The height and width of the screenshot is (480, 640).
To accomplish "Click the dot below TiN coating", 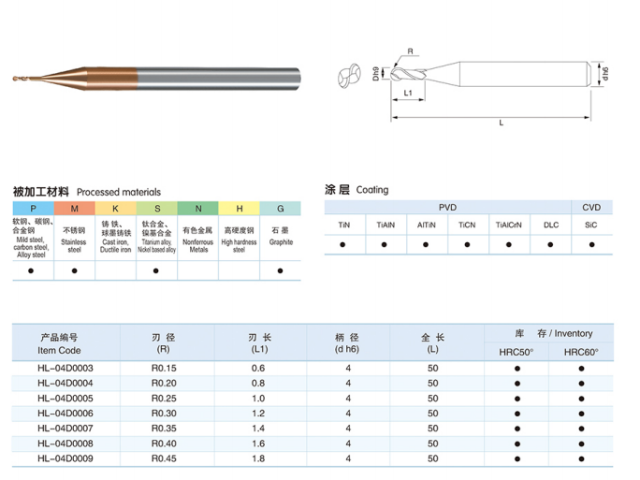I will (344, 244).
